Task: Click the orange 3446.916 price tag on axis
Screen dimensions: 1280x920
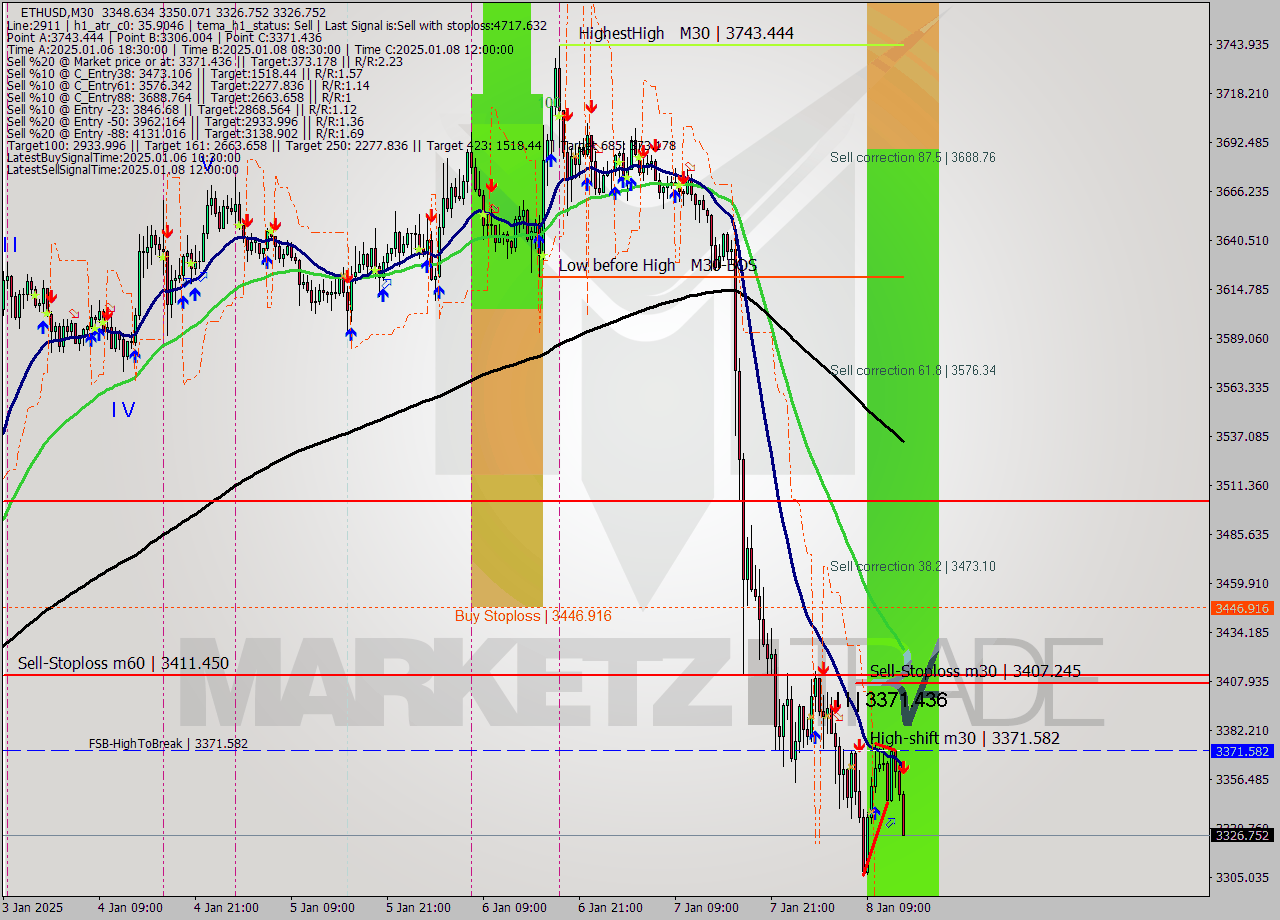Action: click(1241, 608)
